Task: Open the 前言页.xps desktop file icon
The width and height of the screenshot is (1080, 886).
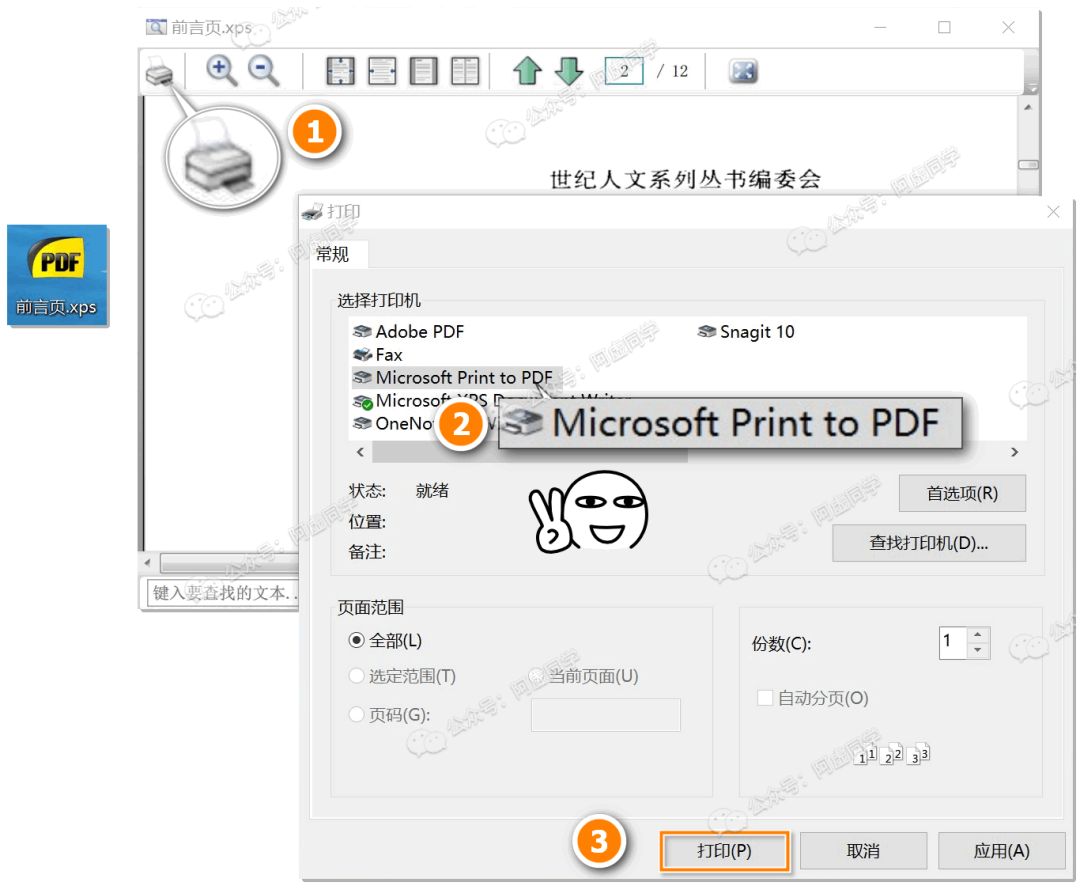Action: coord(57,275)
